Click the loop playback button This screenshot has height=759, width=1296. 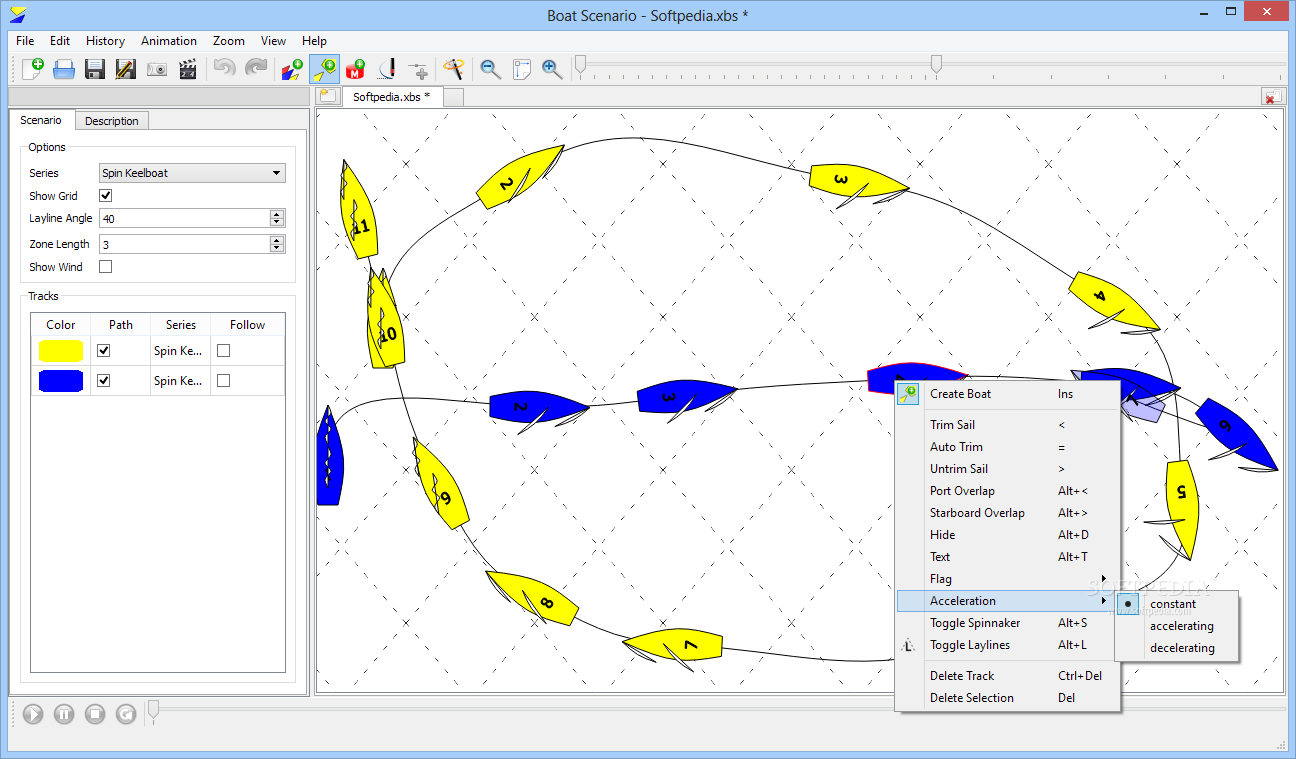tap(126, 714)
